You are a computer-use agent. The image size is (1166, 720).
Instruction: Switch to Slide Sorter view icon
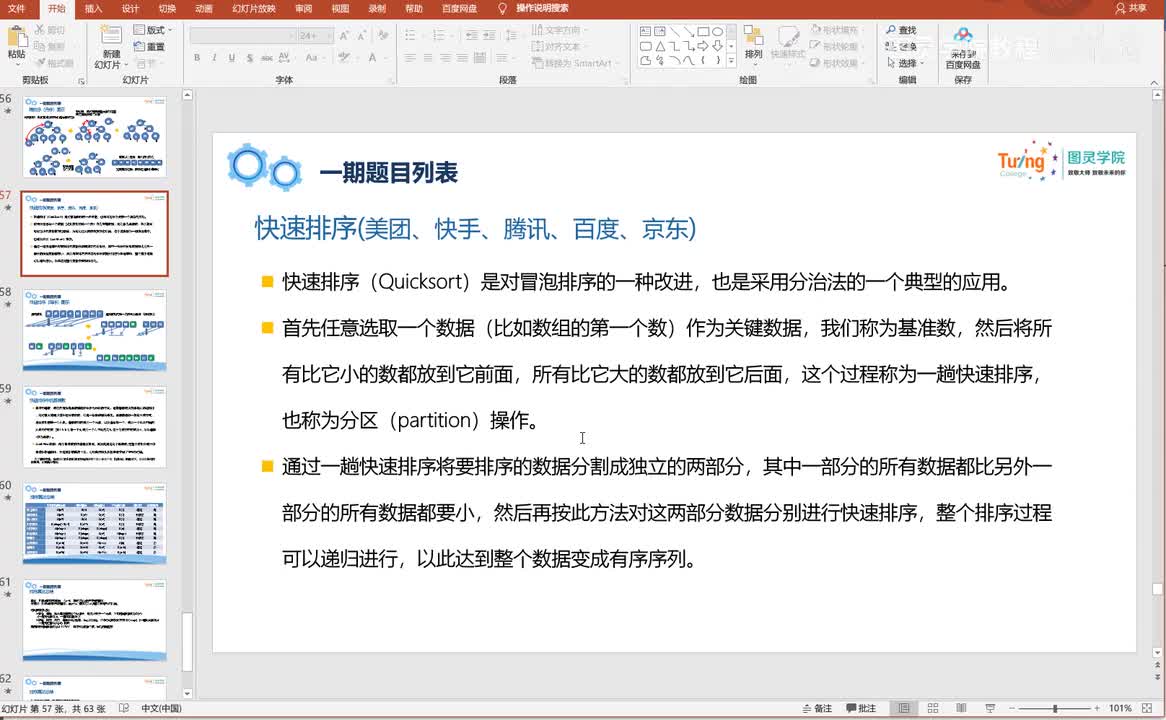click(933, 708)
